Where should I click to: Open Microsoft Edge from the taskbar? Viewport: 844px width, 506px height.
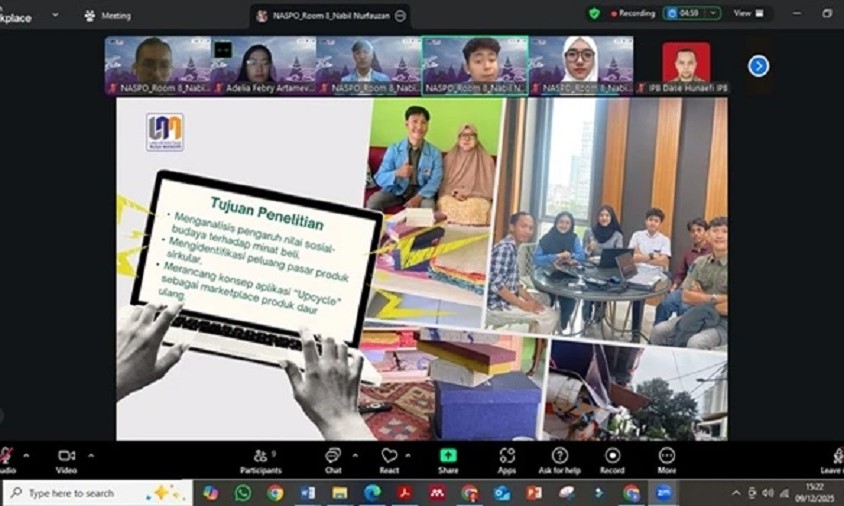tap(372, 493)
